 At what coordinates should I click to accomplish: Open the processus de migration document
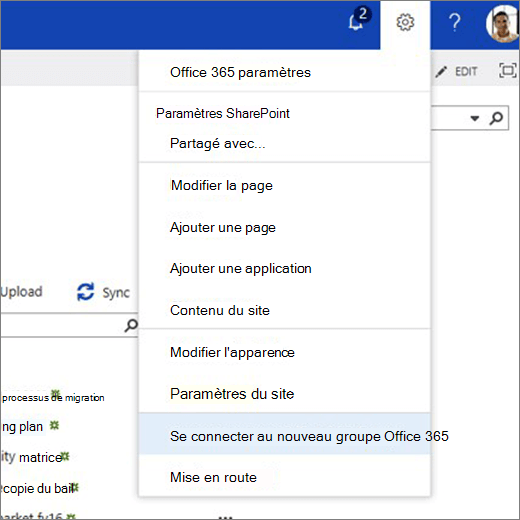(53, 397)
